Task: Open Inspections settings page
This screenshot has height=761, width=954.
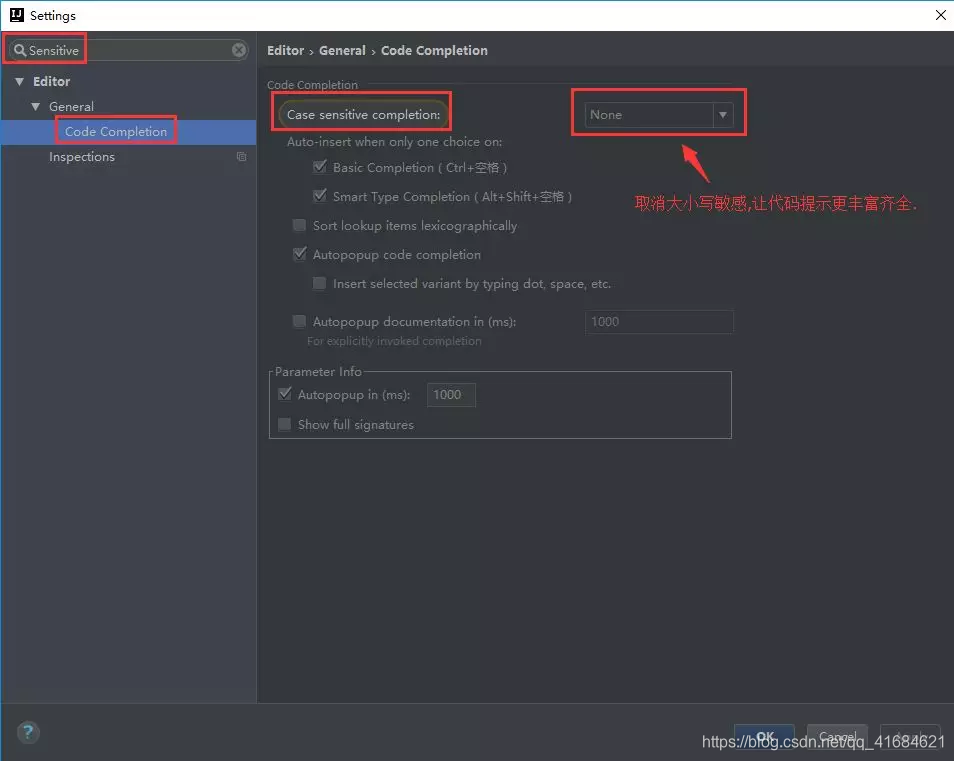Action: (x=82, y=156)
